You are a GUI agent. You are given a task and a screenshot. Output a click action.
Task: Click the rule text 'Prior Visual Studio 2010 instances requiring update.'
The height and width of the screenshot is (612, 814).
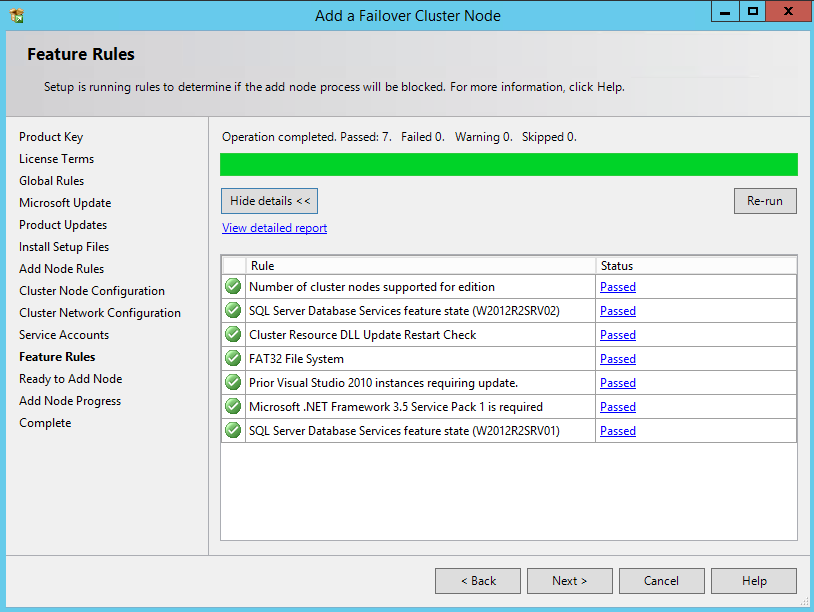383,383
